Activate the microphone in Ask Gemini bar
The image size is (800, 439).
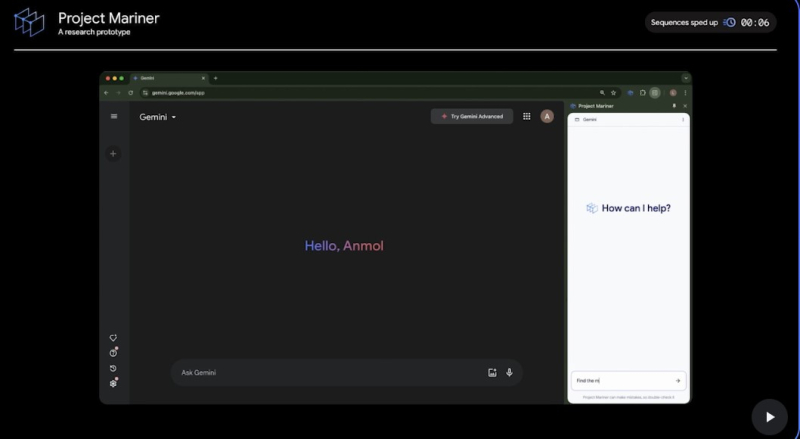click(x=509, y=373)
